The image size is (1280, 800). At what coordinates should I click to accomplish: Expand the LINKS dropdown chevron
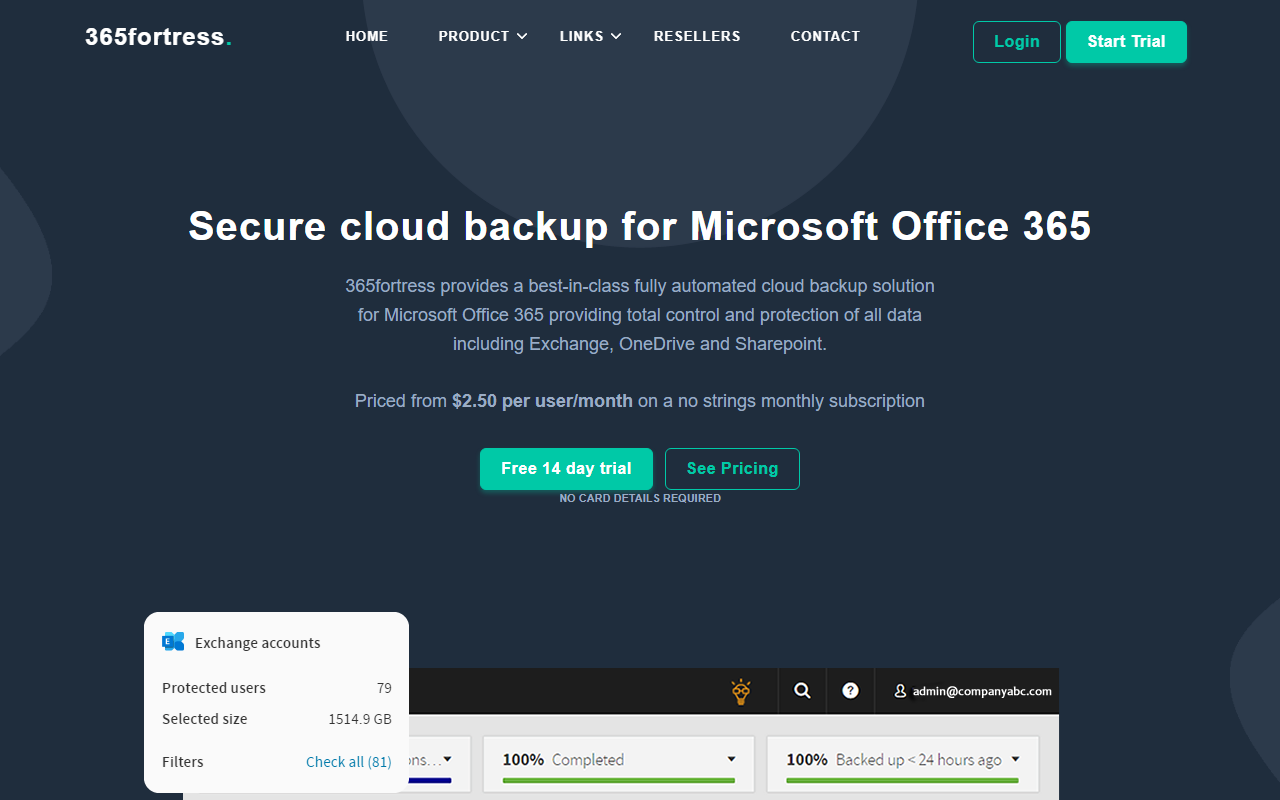[616, 37]
